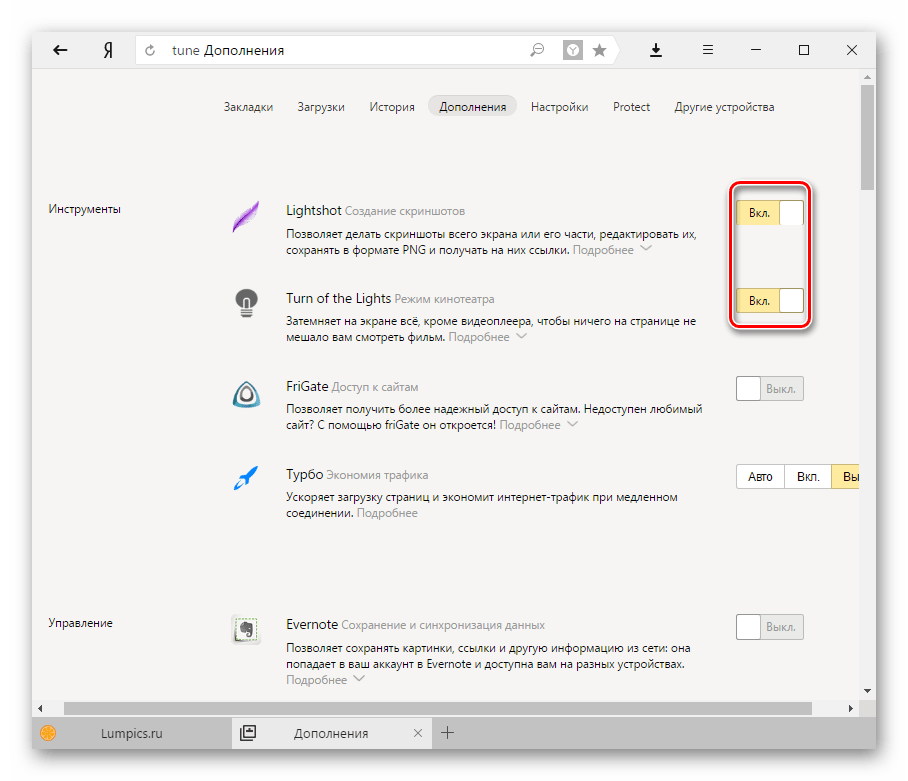Expand Lightshot details with Подробнее chevron
The width and height of the screenshot is (908, 781).
(x=645, y=249)
